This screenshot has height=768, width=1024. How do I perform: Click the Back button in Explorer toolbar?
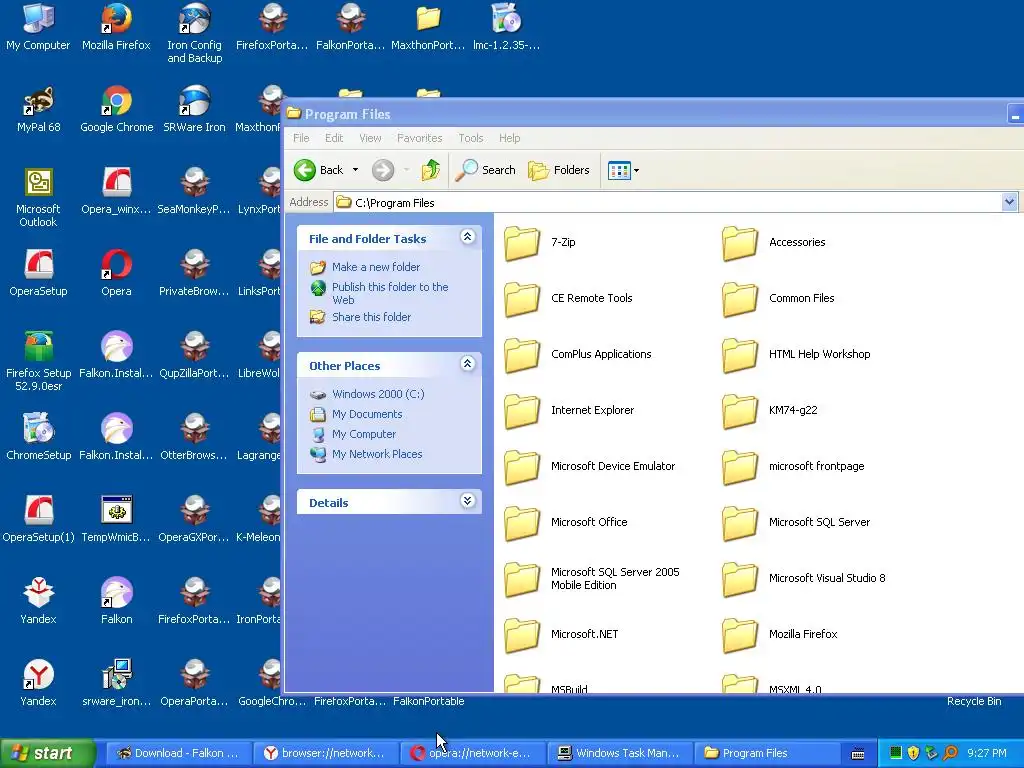318,170
